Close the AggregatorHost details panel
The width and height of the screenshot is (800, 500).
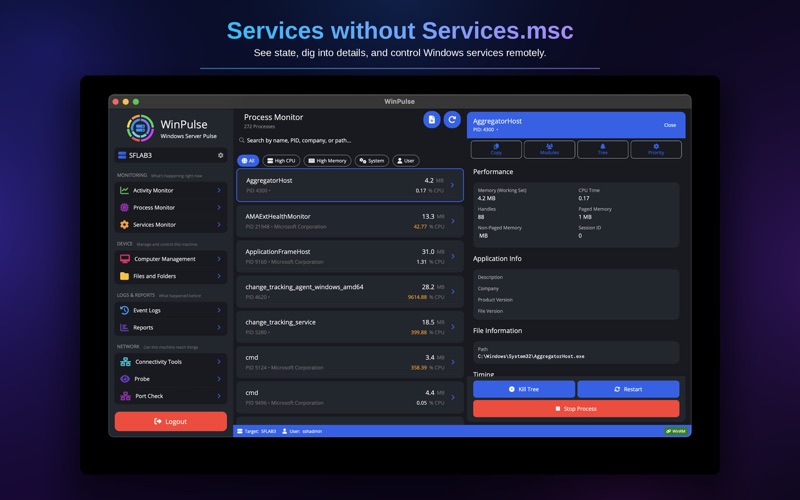(x=670, y=125)
